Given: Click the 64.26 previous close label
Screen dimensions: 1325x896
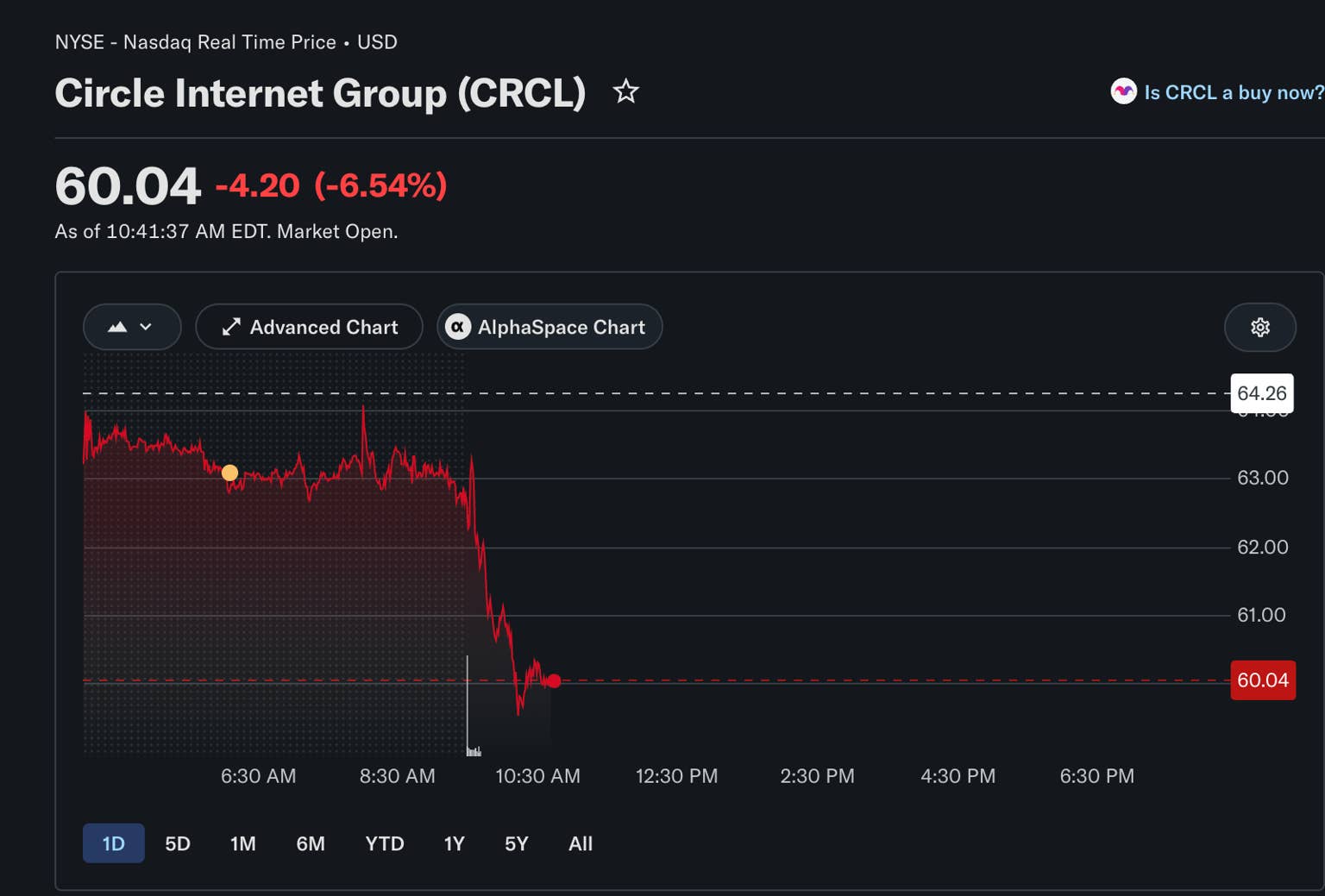Looking at the screenshot, I should click(x=1262, y=393).
